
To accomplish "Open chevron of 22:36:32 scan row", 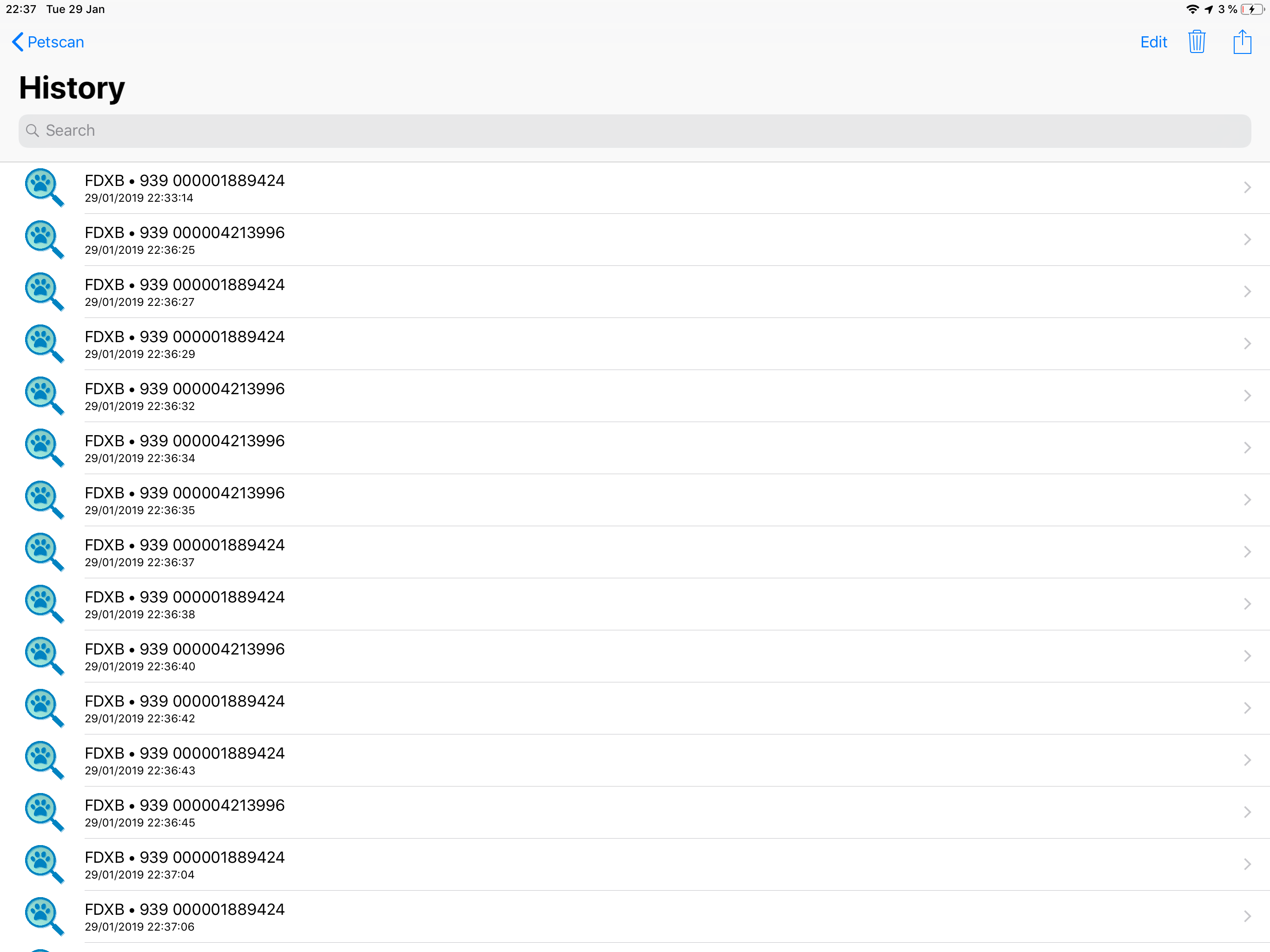I will [x=1247, y=396].
